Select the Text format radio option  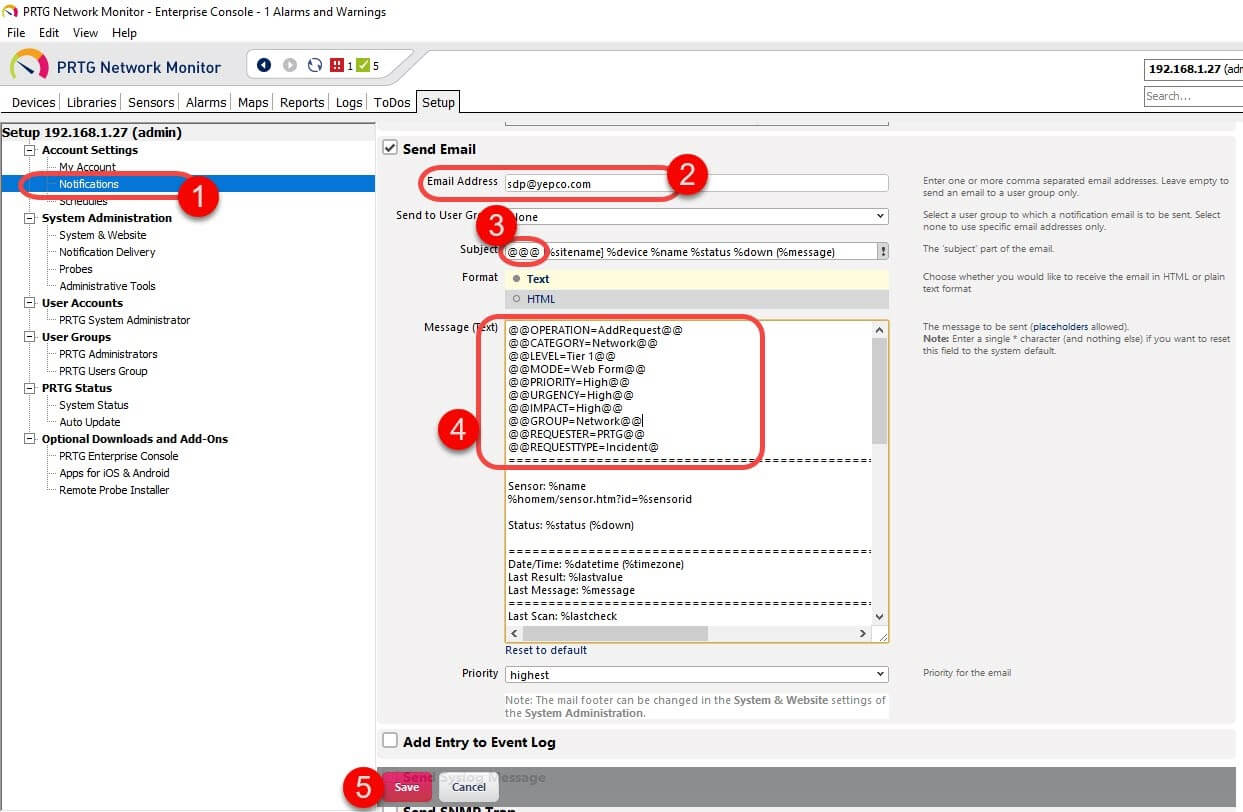pyautogui.click(x=516, y=279)
